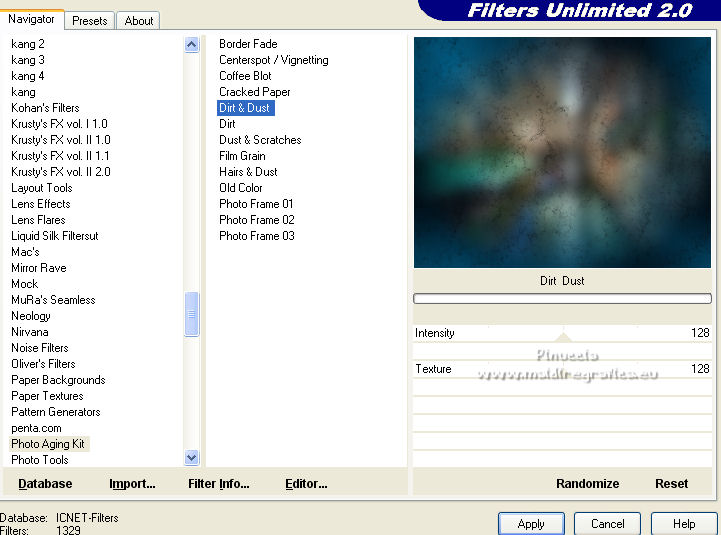
Task: Select the Border Fade filter
Action: pyautogui.click(x=248, y=44)
